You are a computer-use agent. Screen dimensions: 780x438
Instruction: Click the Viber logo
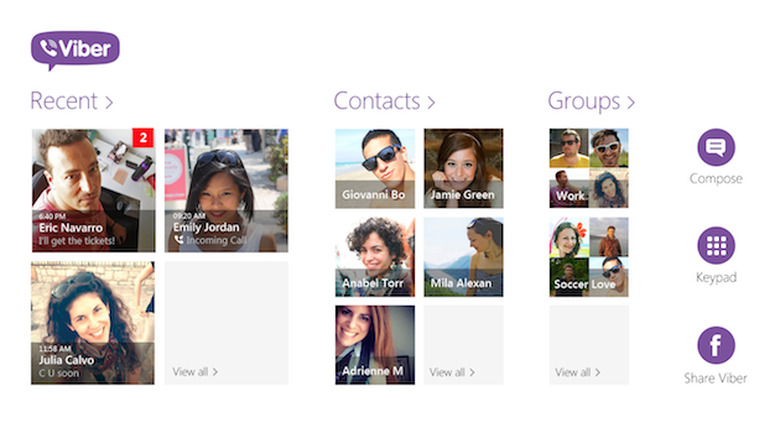(75, 49)
